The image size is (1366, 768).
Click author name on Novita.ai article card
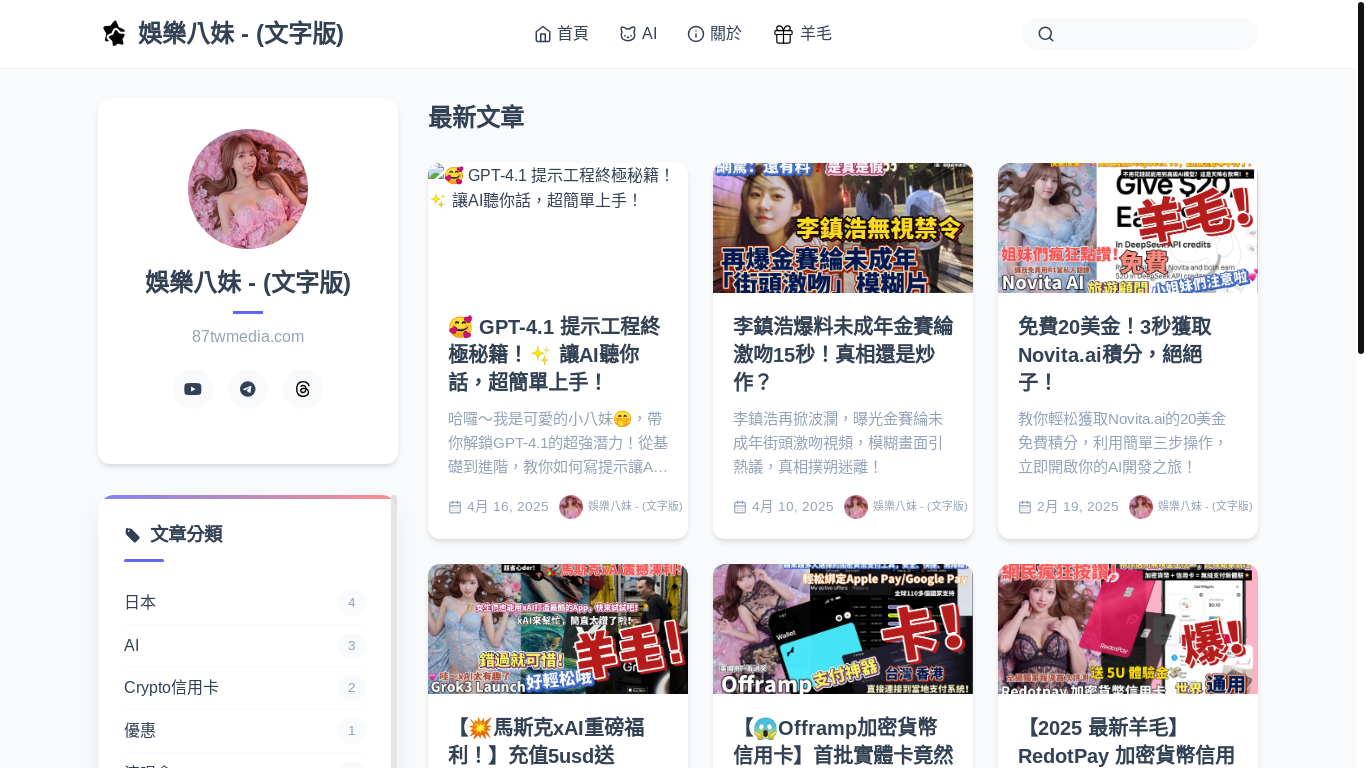[1205, 507]
